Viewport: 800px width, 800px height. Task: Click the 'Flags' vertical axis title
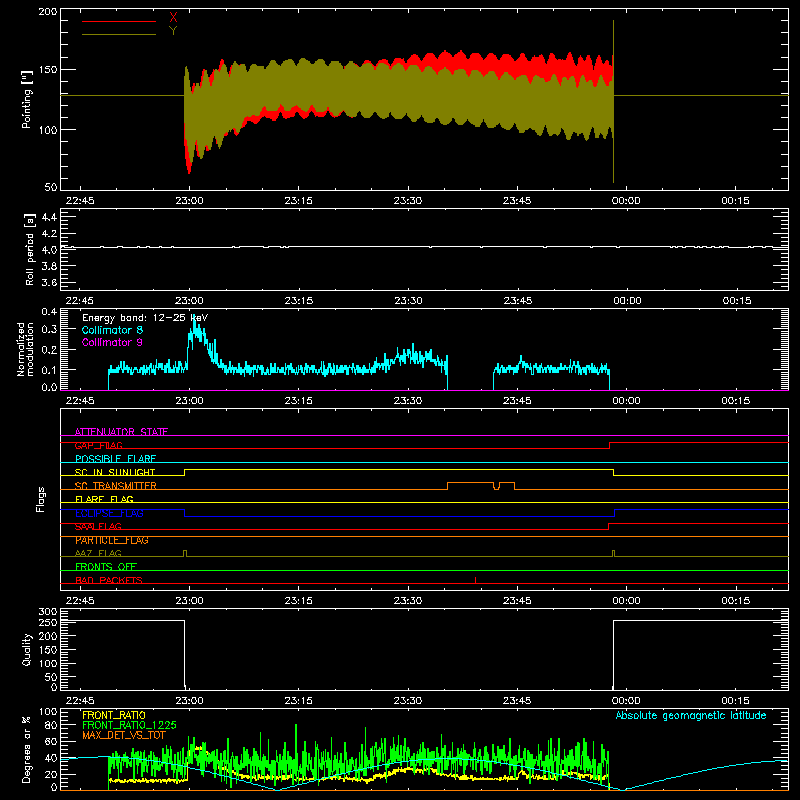pyautogui.click(x=41, y=499)
